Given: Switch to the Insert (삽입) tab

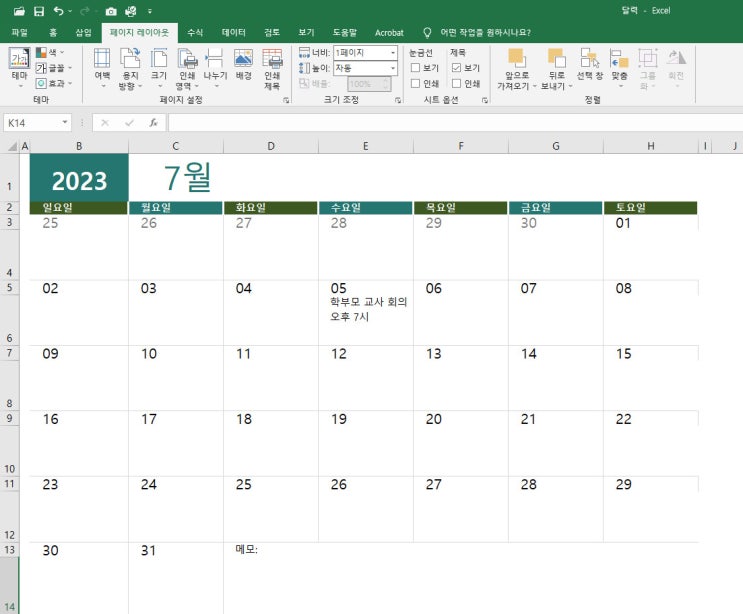Looking at the screenshot, I should pos(83,32).
